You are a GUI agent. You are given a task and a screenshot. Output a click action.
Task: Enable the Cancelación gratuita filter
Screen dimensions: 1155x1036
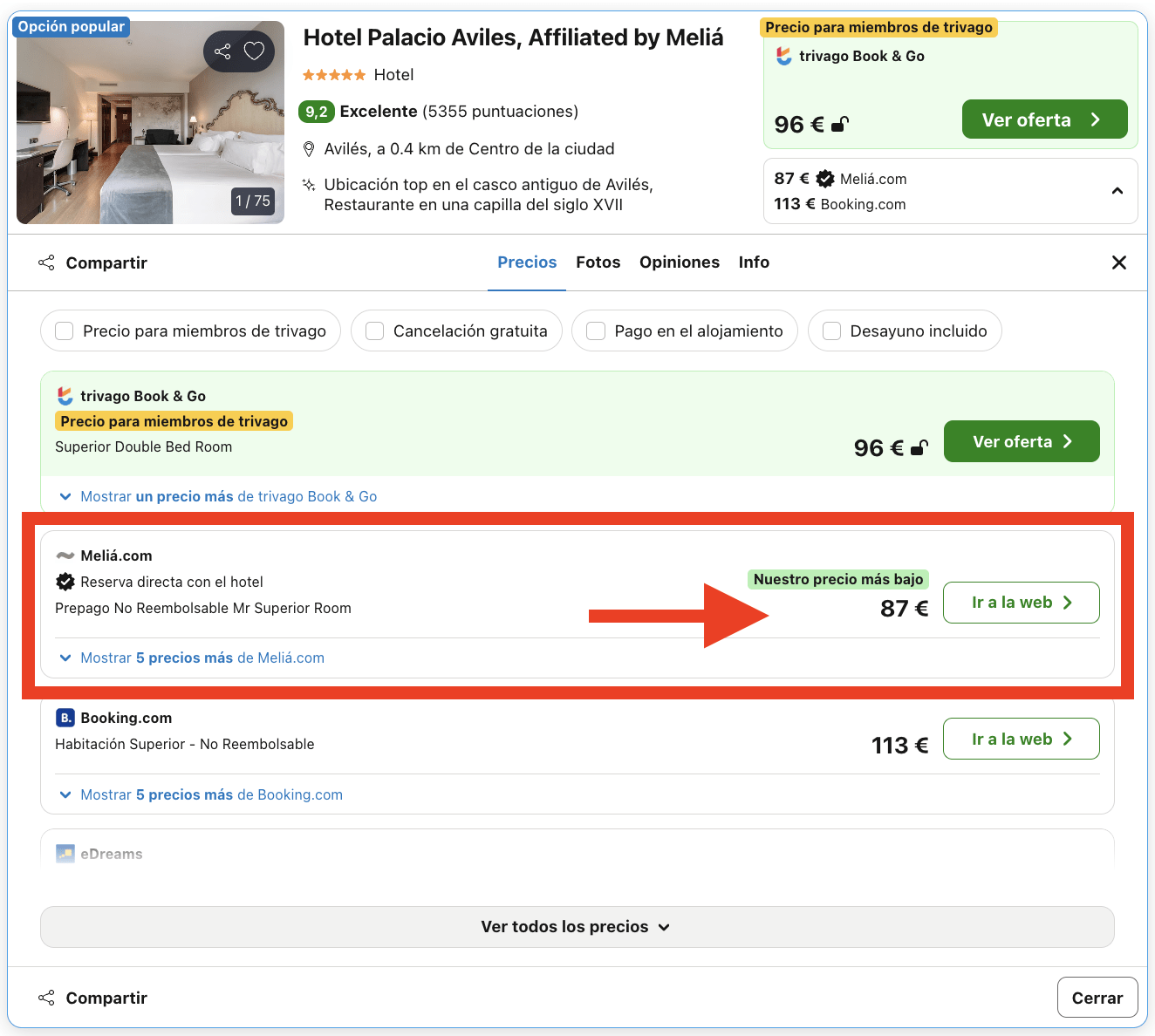(x=374, y=331)
